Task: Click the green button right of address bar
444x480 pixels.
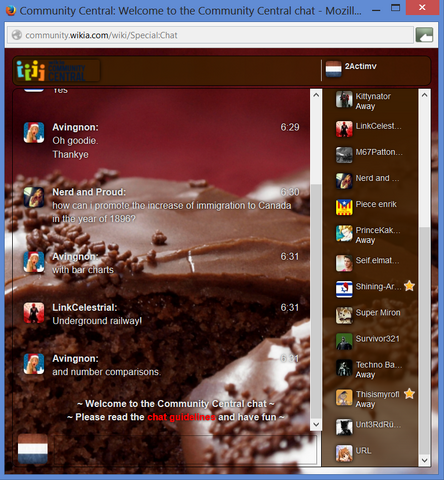Action: click(424, 35)
